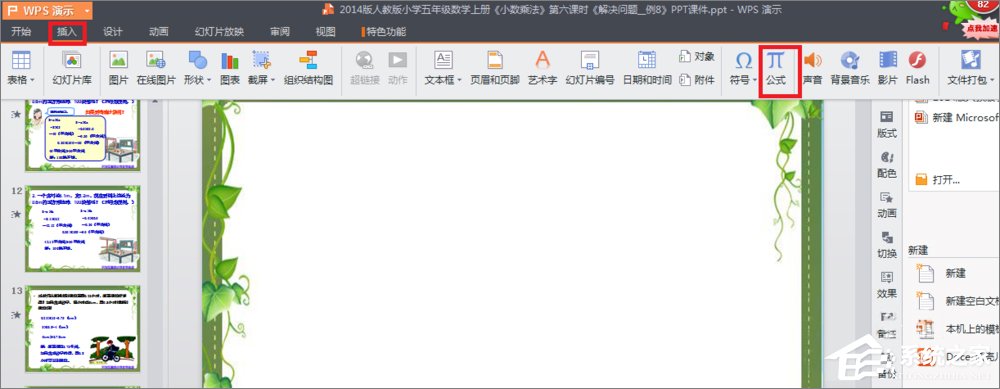Insert a picture with 图片

click(118, 68)
